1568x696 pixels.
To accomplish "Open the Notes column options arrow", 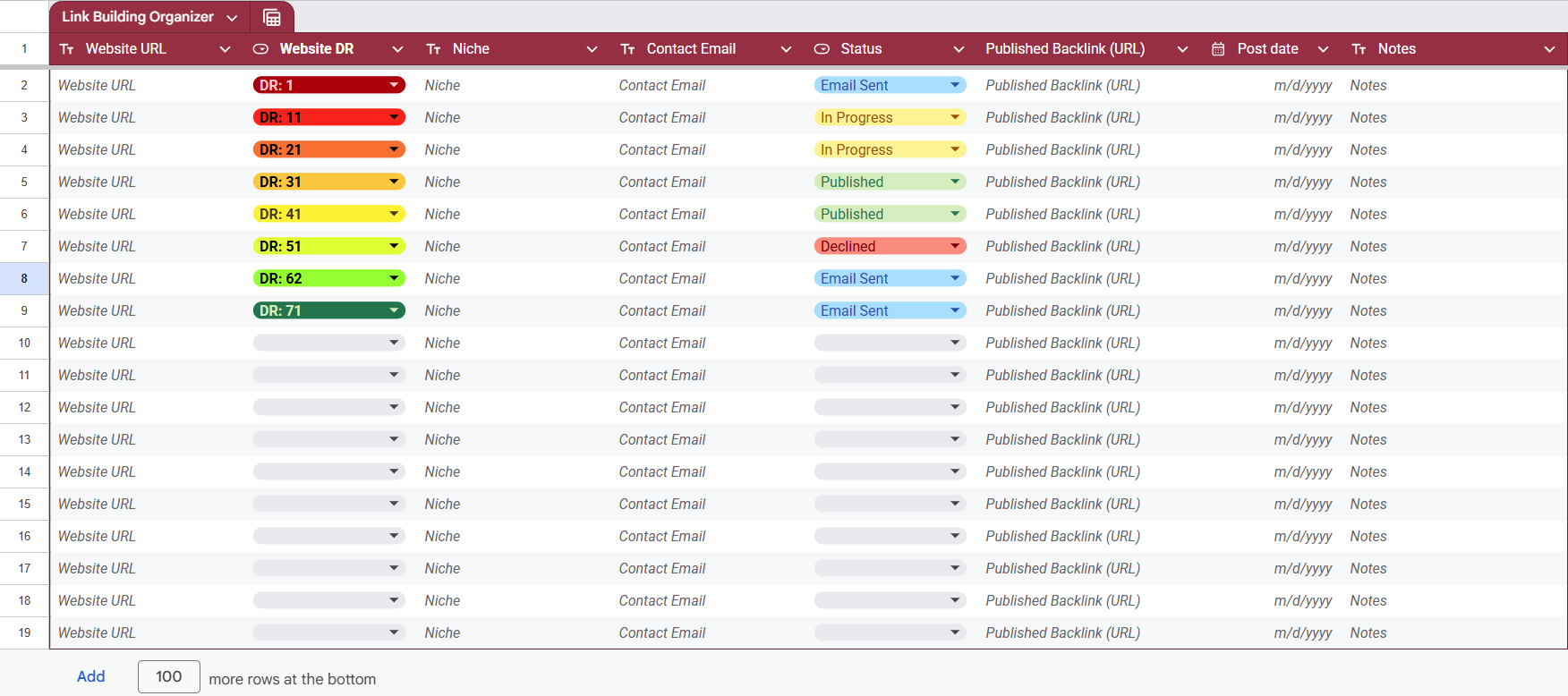I will pyautogui.click(x=1549, y=49).
